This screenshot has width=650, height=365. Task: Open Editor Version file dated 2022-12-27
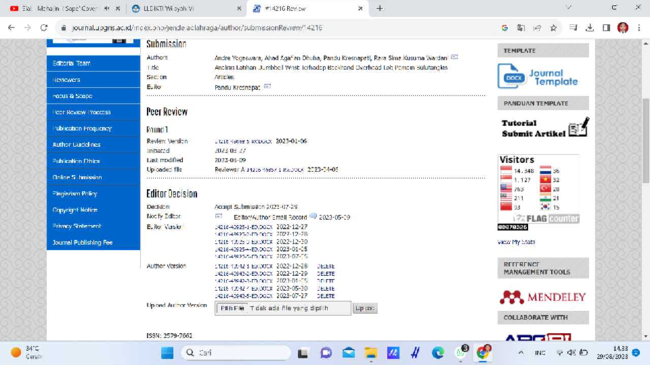point(244,227)
